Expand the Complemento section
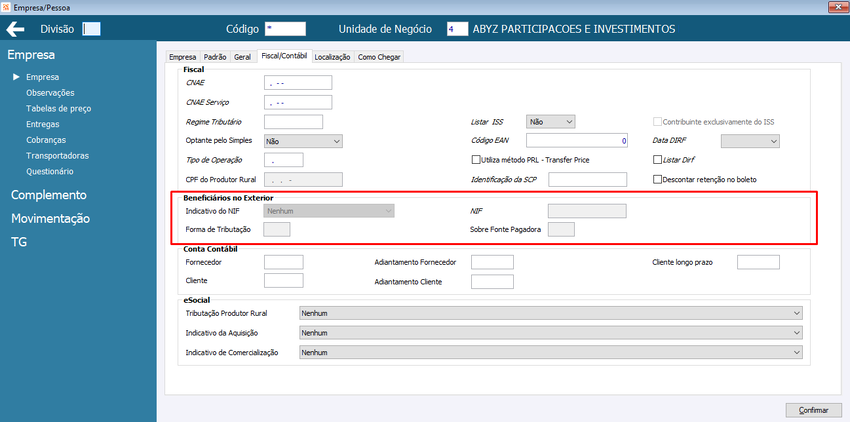Viewport: 850px width, 422px height. (x=49, y=195)
